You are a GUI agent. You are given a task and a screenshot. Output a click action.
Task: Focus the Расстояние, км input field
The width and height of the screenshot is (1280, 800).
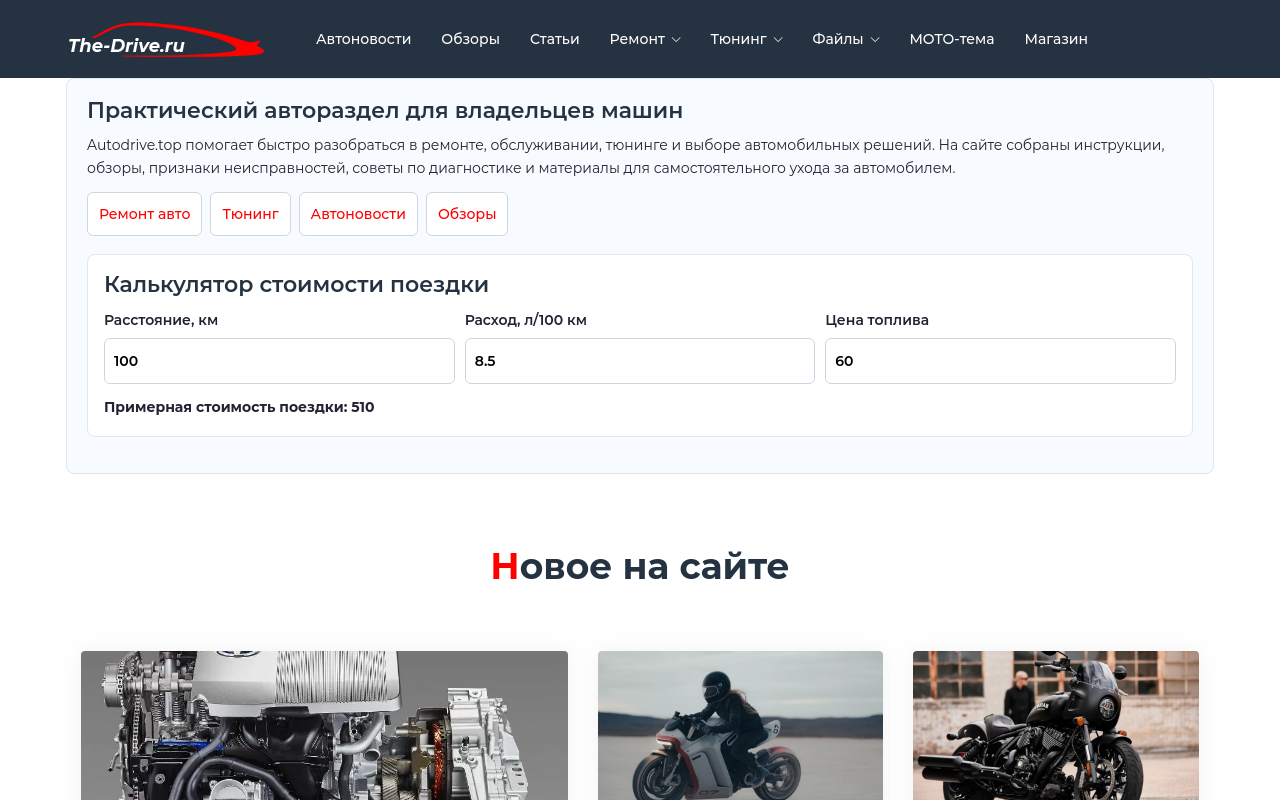click(279, 361)
